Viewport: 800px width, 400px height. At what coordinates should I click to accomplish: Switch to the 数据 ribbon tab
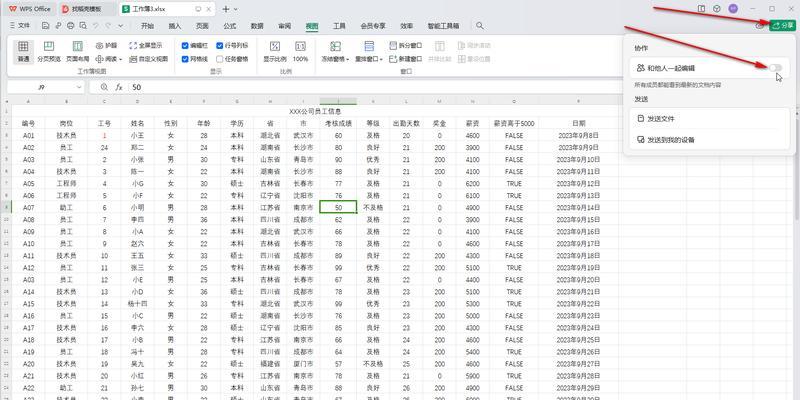(257, 26)
